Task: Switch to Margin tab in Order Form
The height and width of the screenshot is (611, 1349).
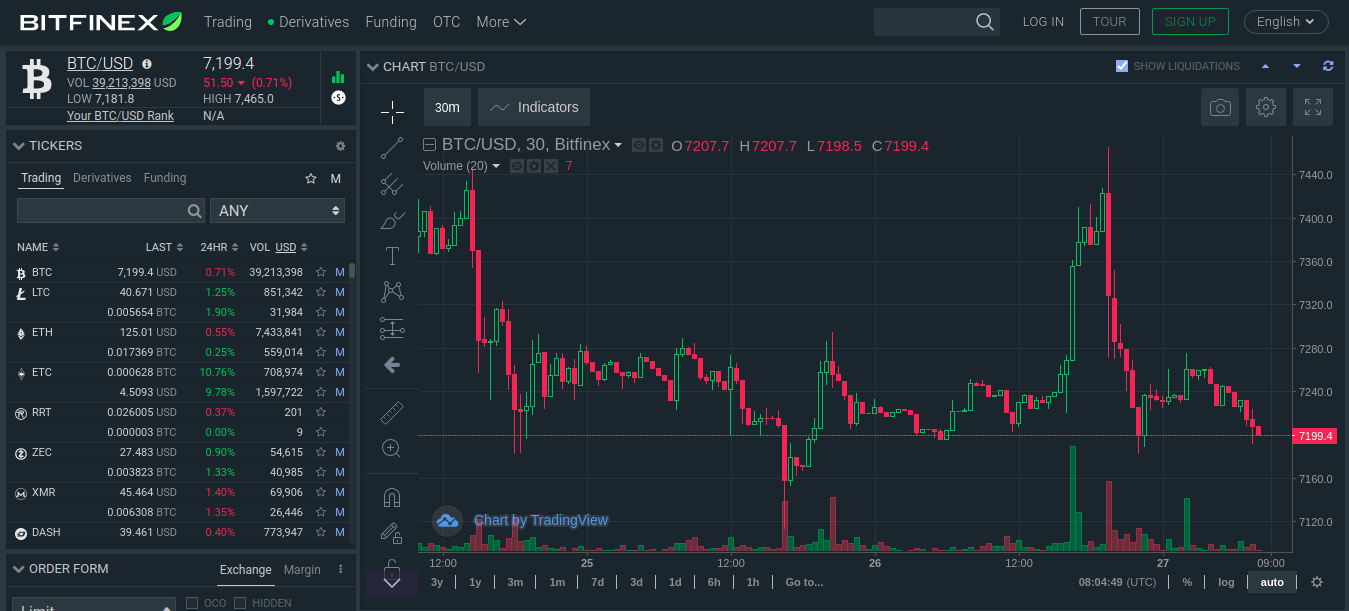Action: click(302, 570)
